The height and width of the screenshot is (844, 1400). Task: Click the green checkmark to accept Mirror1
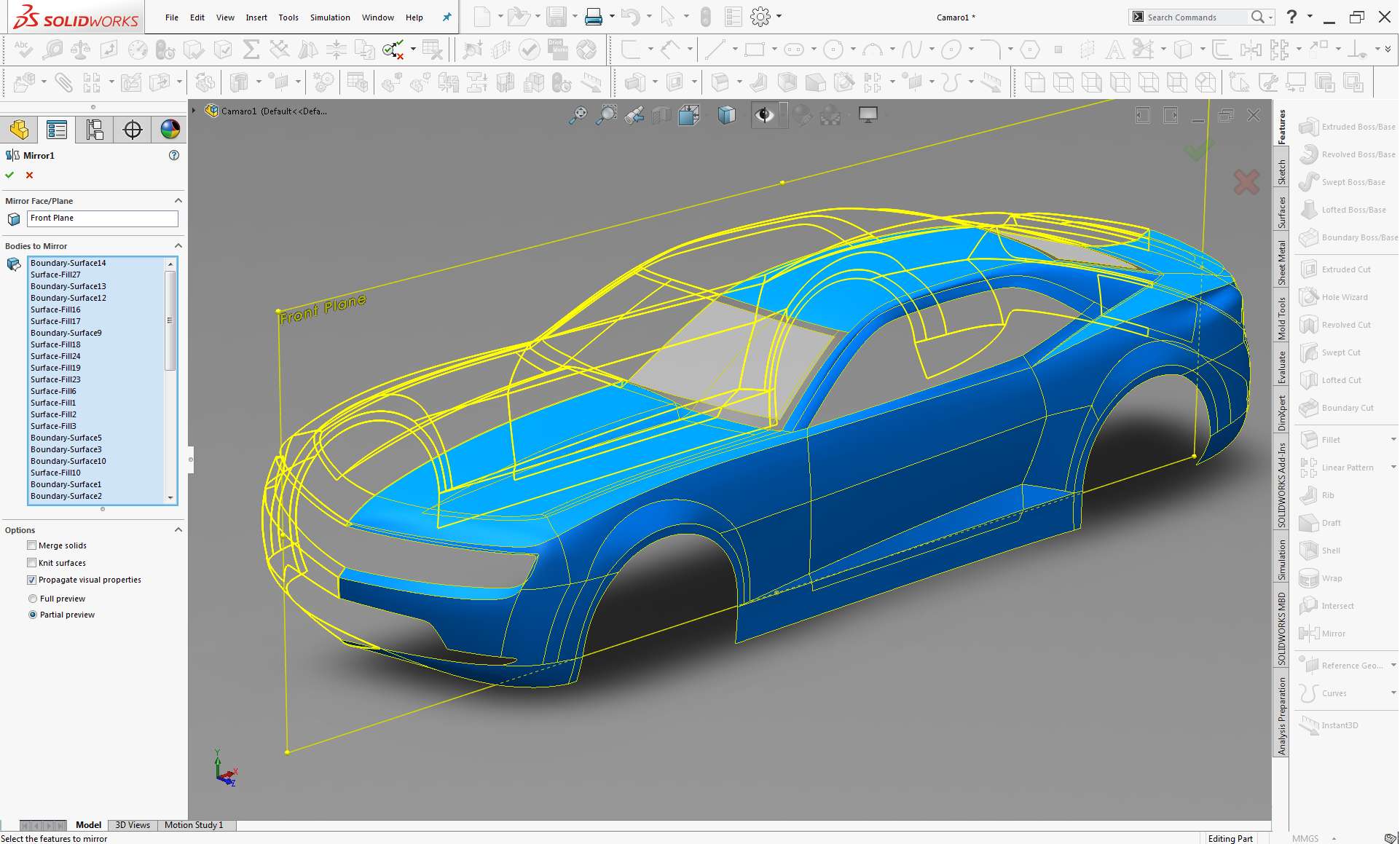[x=9, y=175]
